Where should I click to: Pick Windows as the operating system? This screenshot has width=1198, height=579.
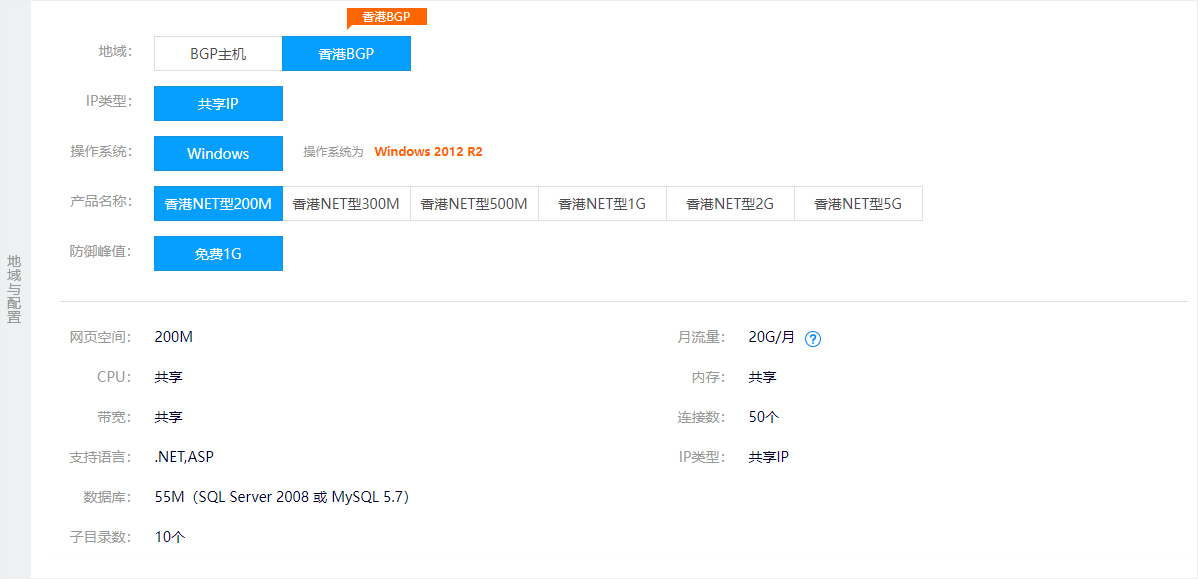pos(219,153)
